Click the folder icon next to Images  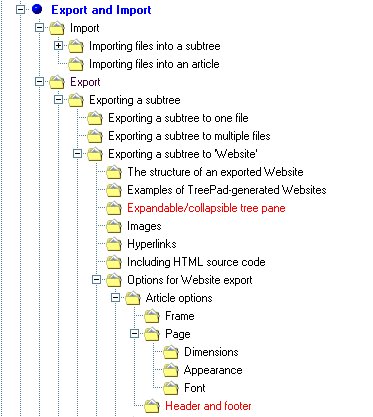click(114, 226)
